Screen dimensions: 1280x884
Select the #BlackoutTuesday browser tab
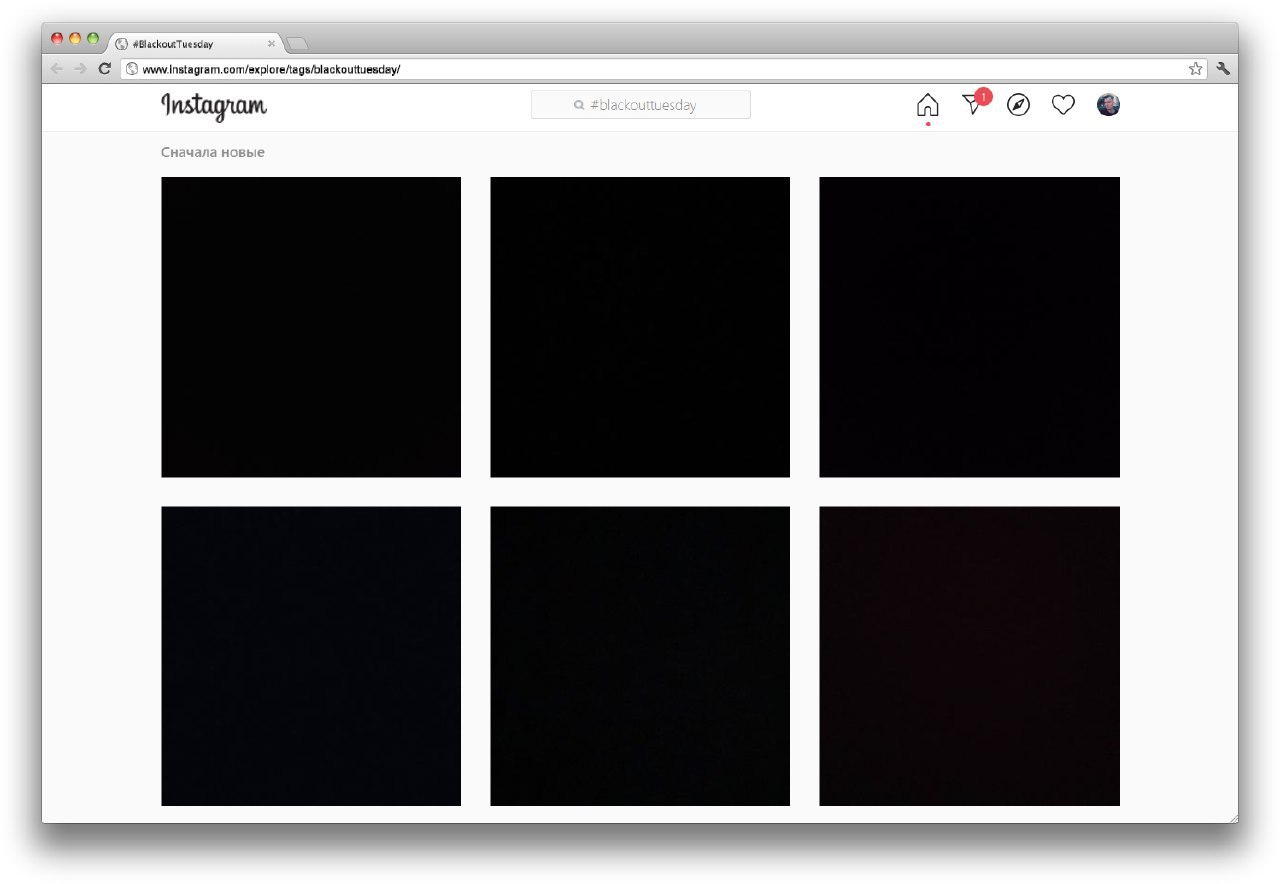pyautogui.click(x=194, y=44)
